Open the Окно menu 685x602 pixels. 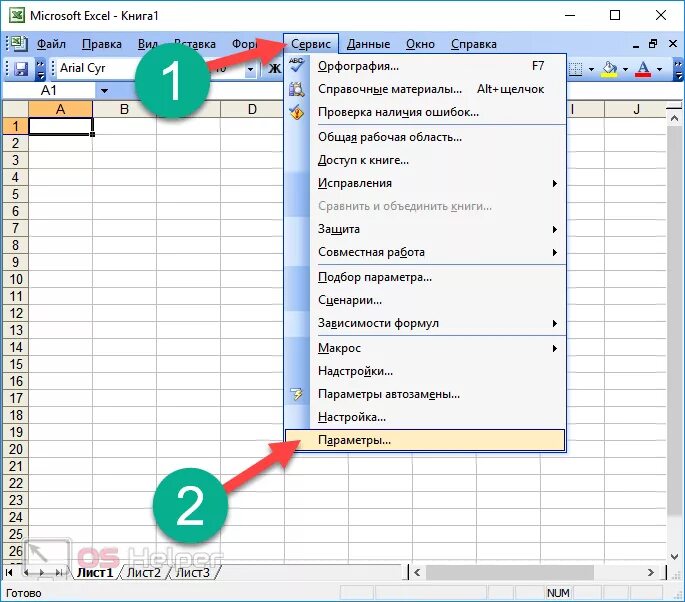(x=420, y=44)
